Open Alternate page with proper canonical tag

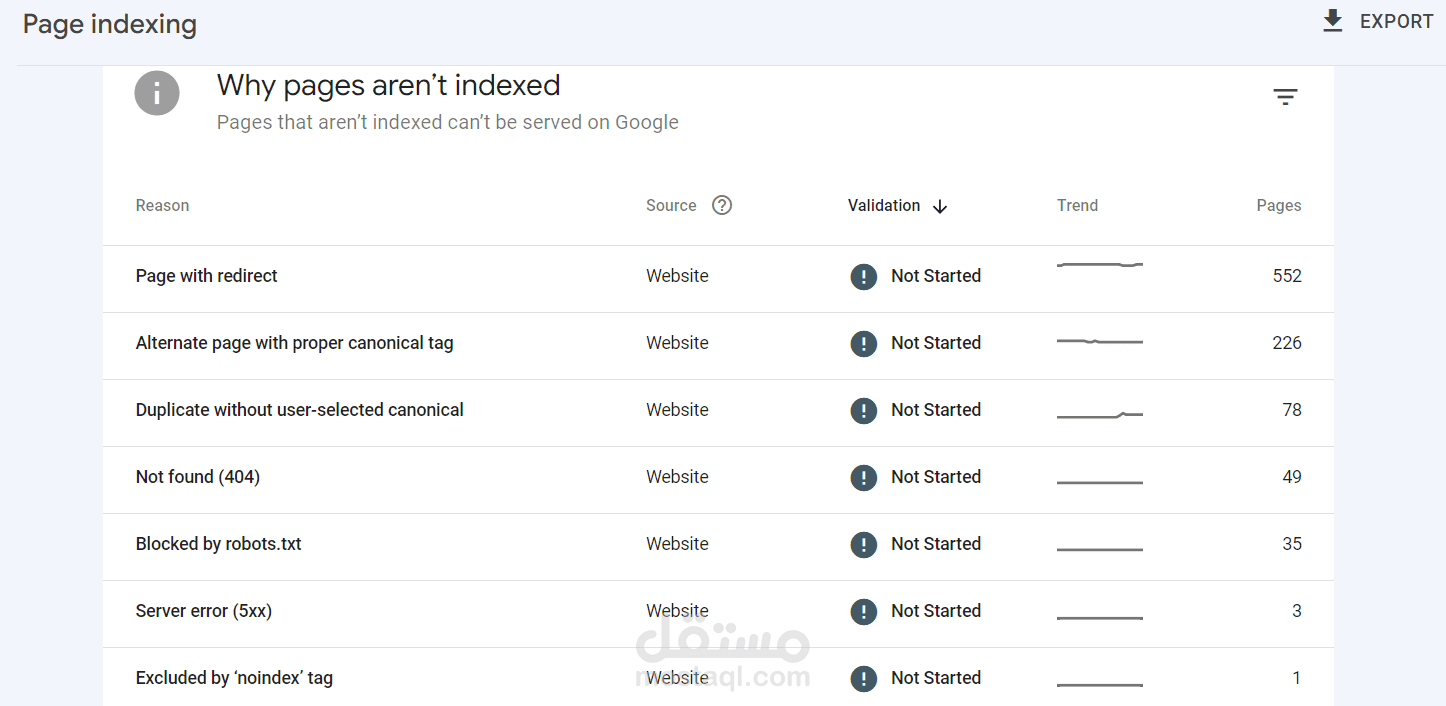point(294,343)
